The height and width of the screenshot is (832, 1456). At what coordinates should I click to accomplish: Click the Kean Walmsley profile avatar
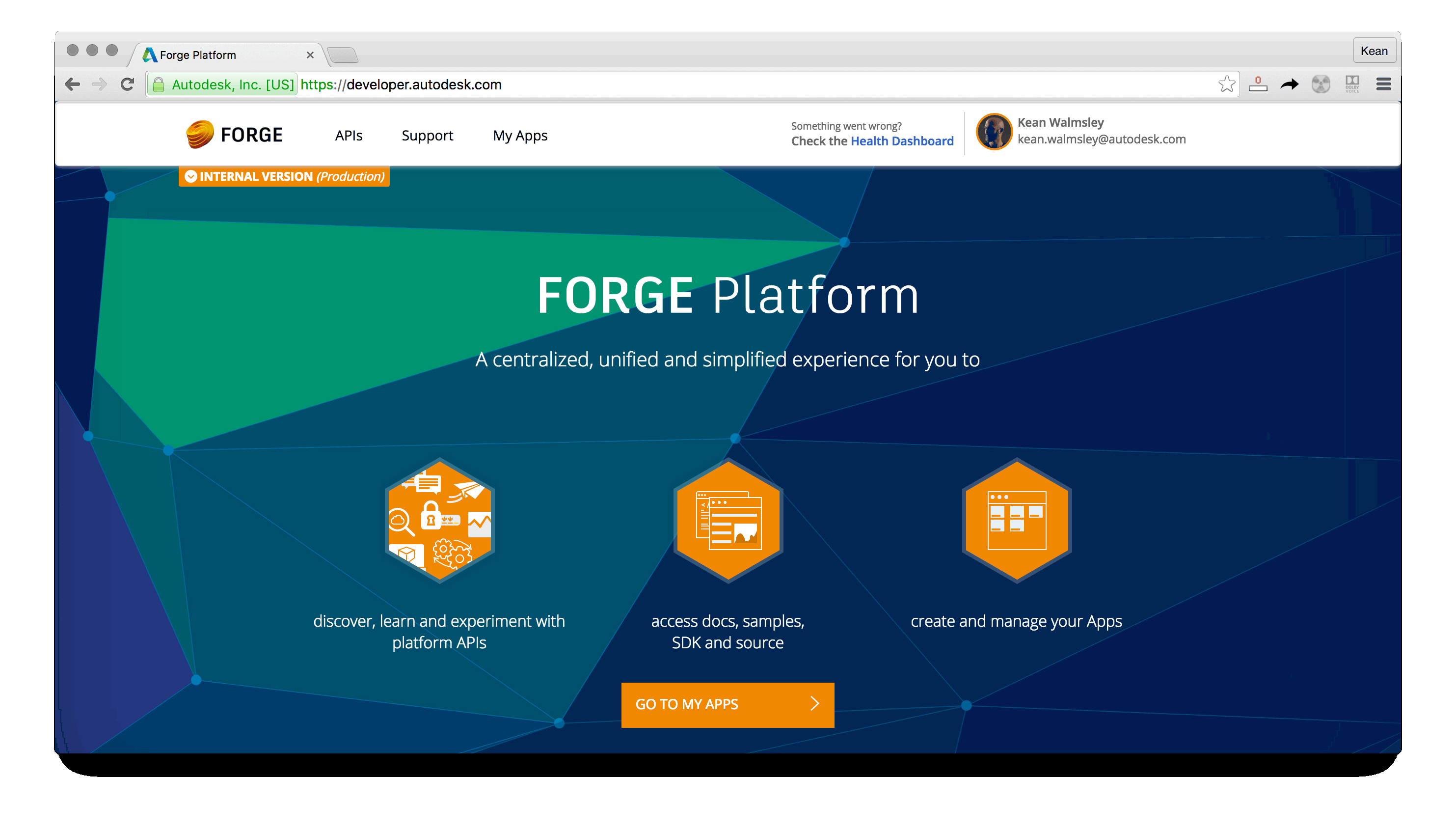point(994,132)
